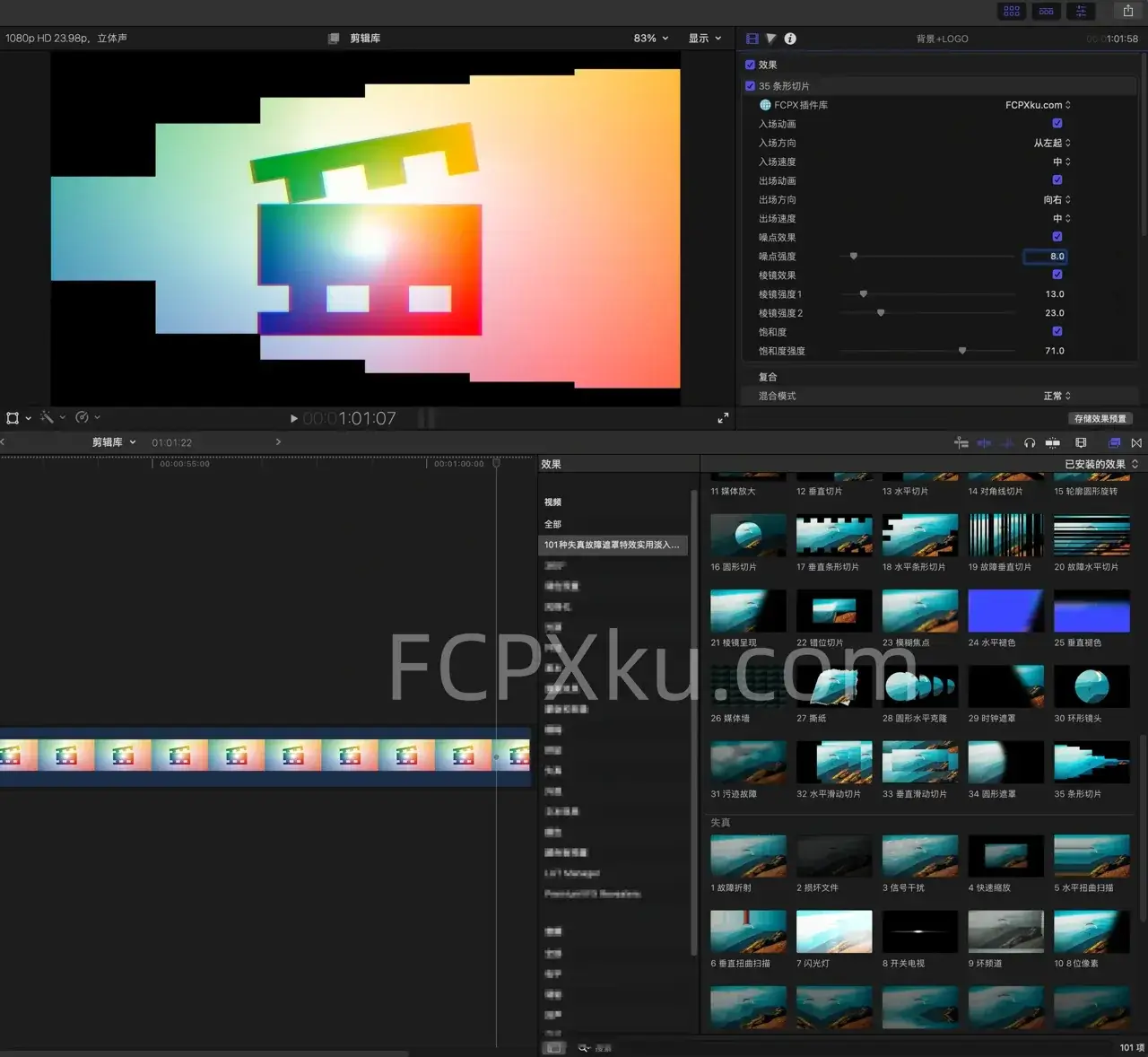Click the retiming speed icon below the viewer
1148x1057 pixels.
82,416
